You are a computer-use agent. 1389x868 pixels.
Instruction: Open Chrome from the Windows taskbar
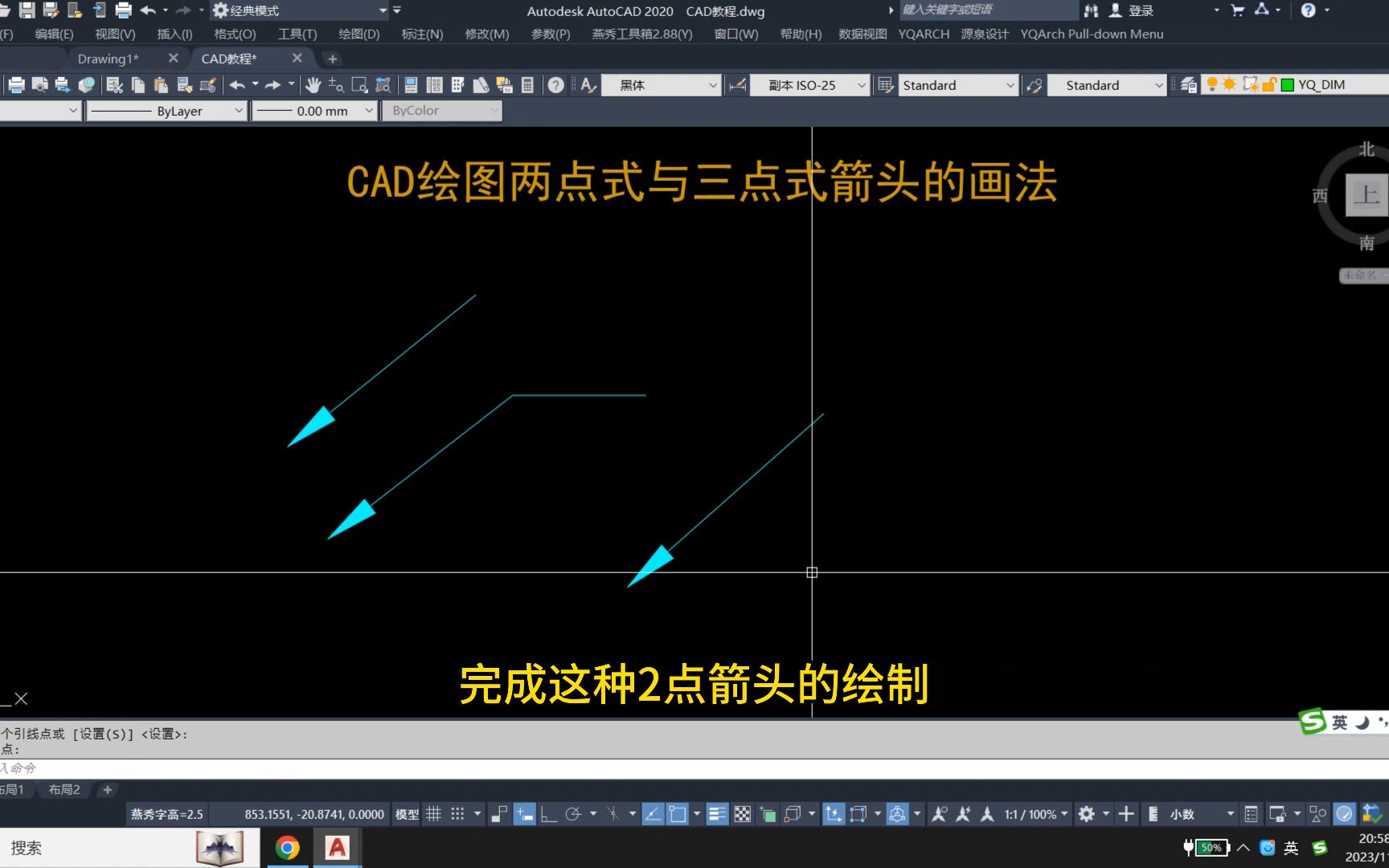287,847
